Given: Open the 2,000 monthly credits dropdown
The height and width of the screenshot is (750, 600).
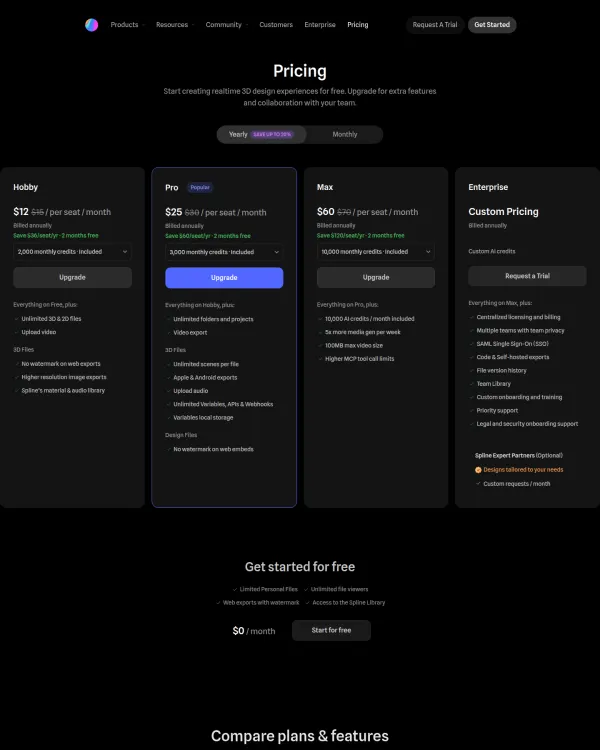Looking at the screenshot, I should tap(72, 252).
